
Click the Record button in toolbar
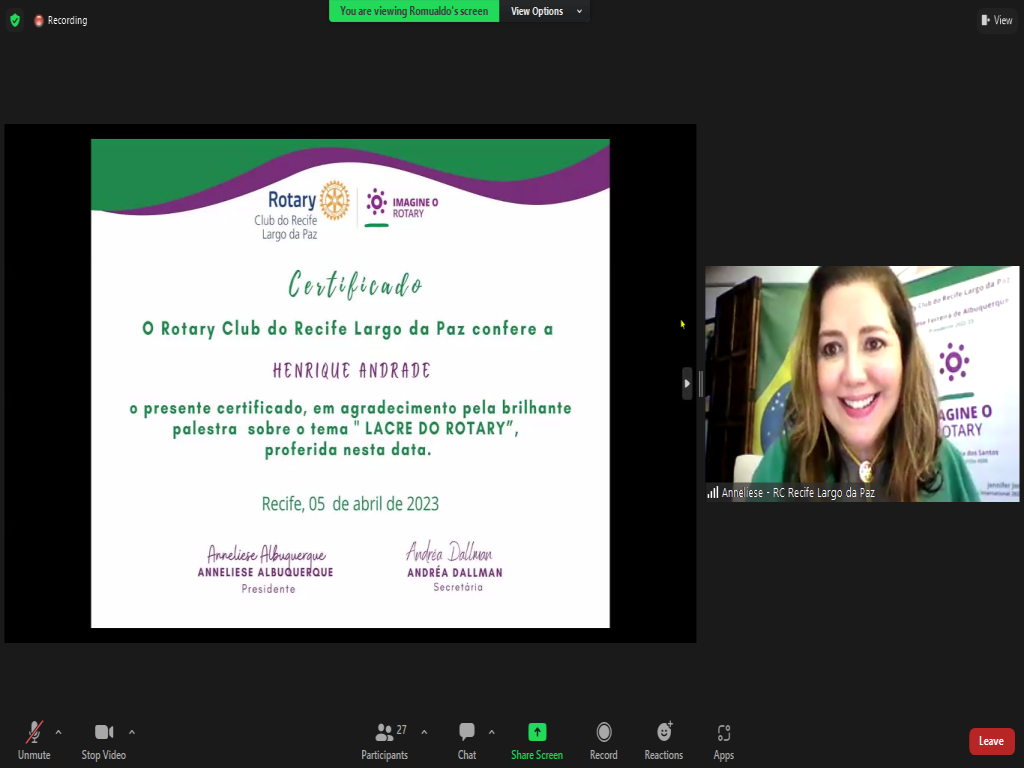[x=603, y=739]
